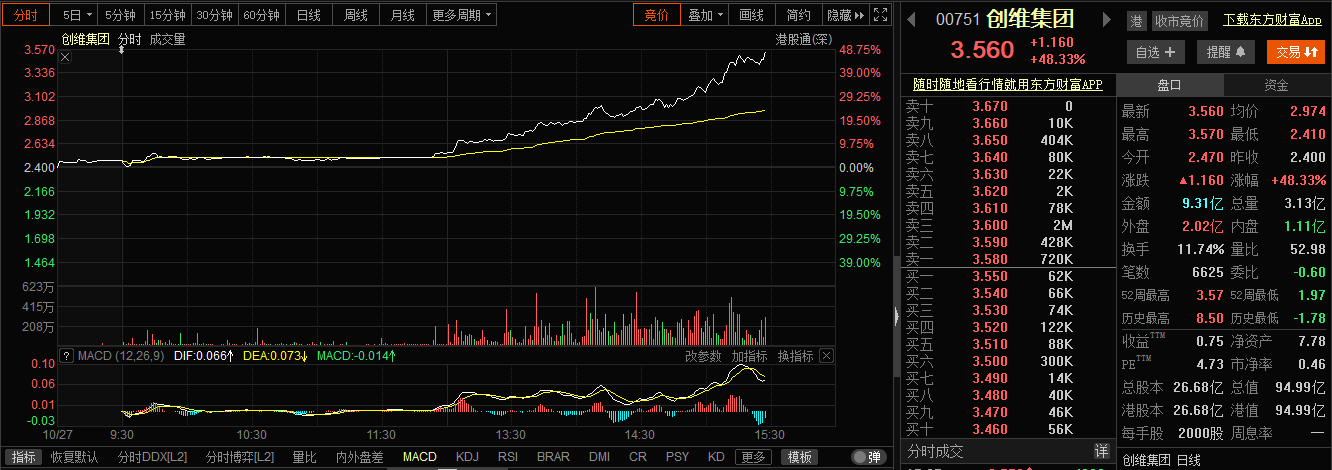
Task: Click 自选 + add to watchlist
Action: pyautogui.click(x=1156, y=52)
